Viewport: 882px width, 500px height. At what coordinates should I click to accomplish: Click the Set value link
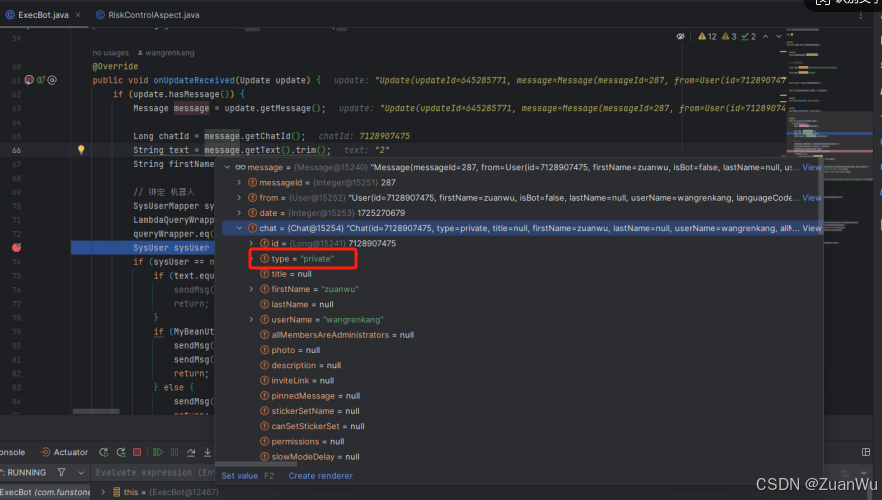pyautogui.click(x=240, y=476)
